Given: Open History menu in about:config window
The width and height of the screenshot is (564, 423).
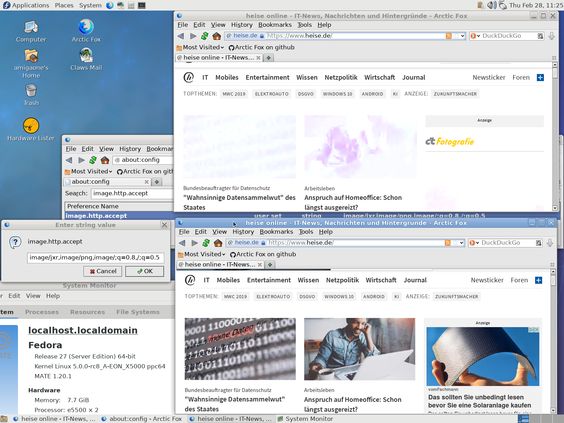Looking at the screenshot, I should click(x=130, y=149).
